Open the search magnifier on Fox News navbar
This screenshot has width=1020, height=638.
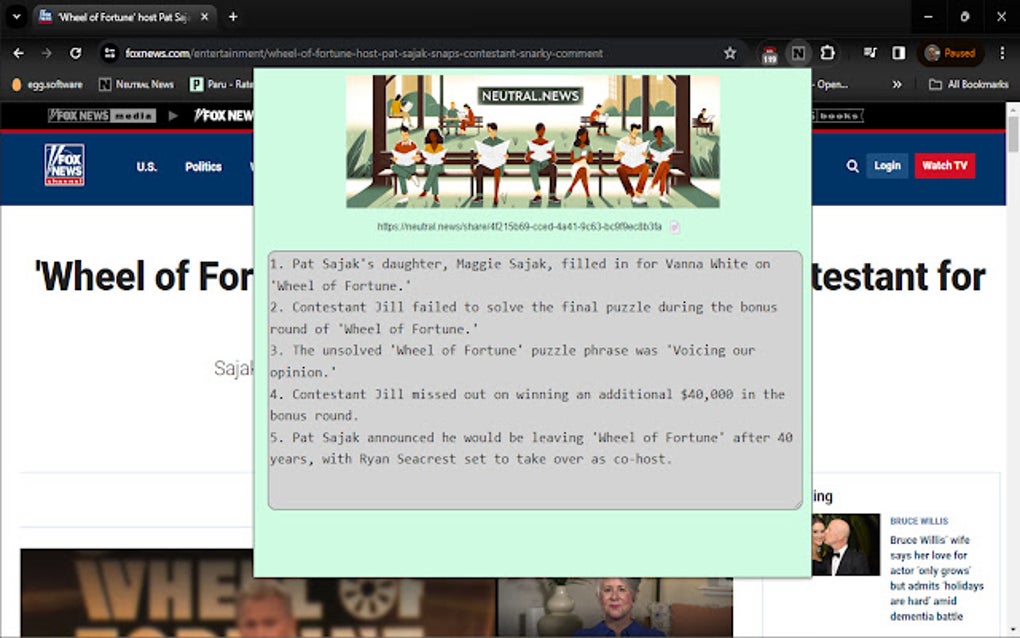click(x=852, y=165)
